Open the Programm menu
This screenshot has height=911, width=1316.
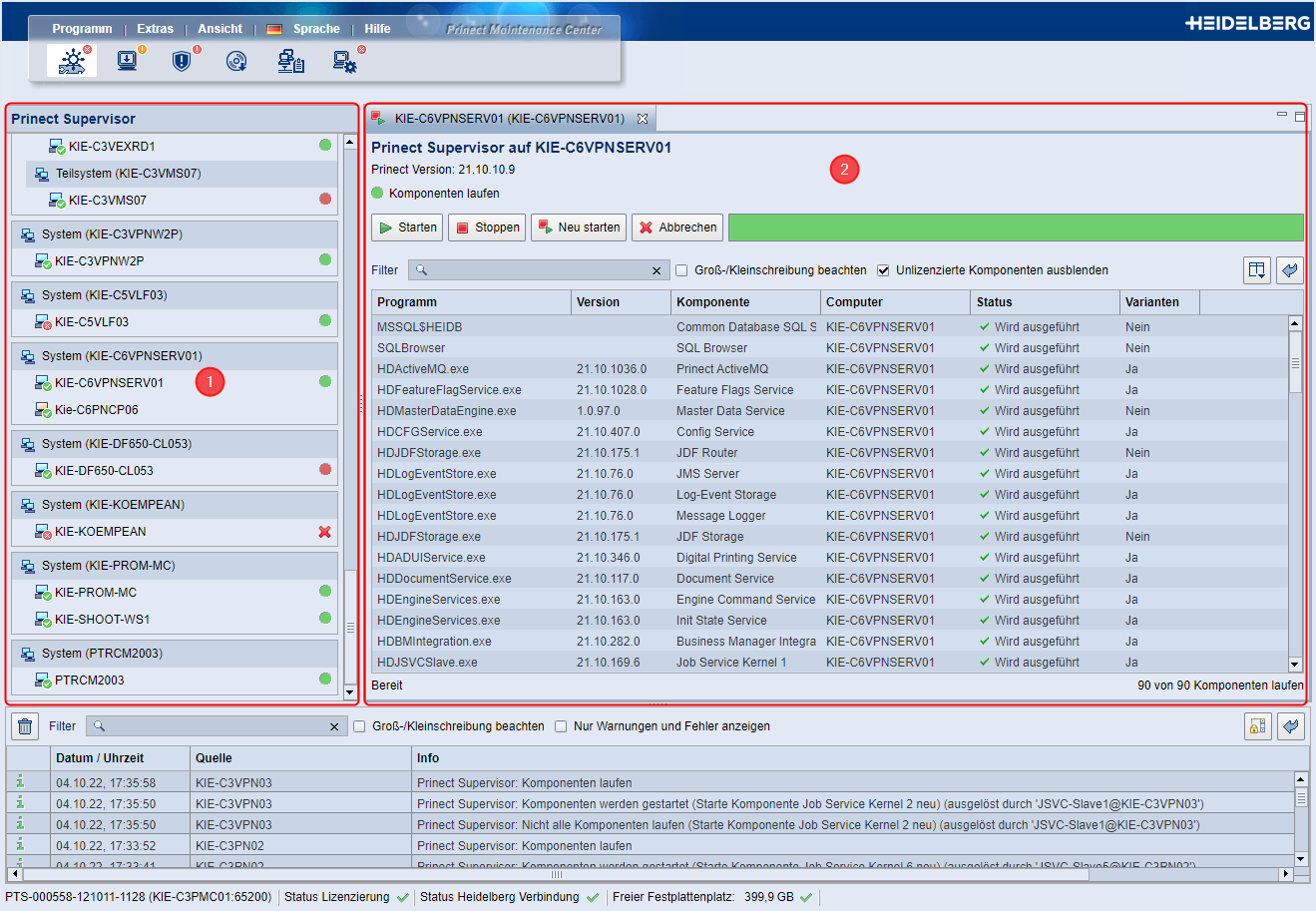tap(82, 29)
